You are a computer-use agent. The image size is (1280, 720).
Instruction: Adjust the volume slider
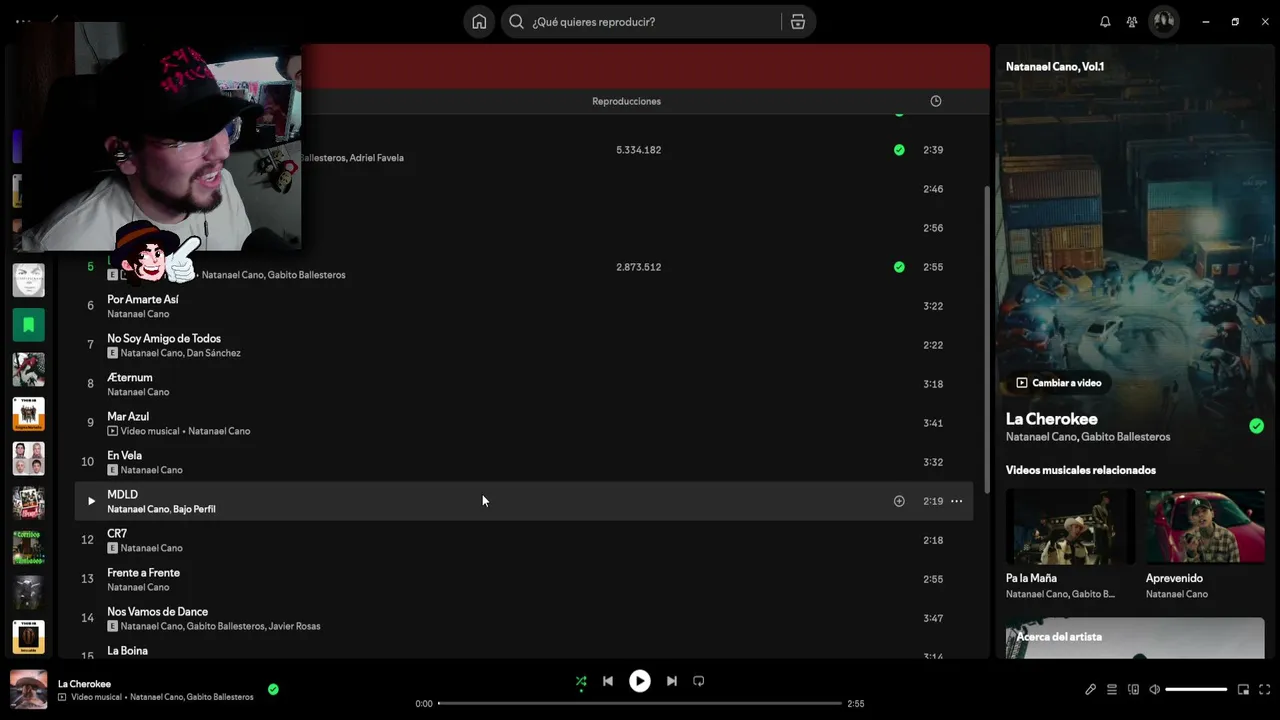(x=1196, y=689)
